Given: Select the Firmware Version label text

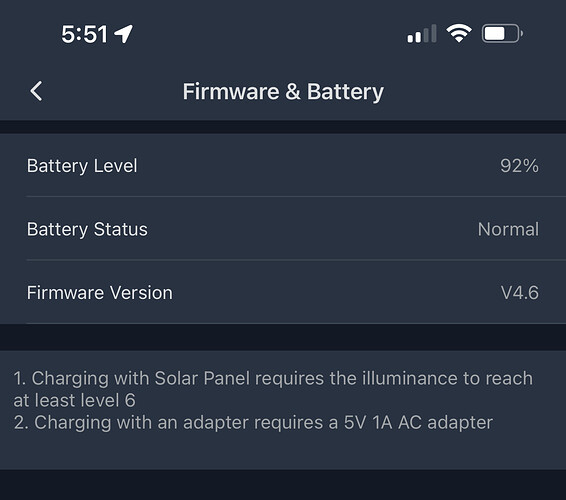Looking at the screenshot, I should (x=100, y=292).
